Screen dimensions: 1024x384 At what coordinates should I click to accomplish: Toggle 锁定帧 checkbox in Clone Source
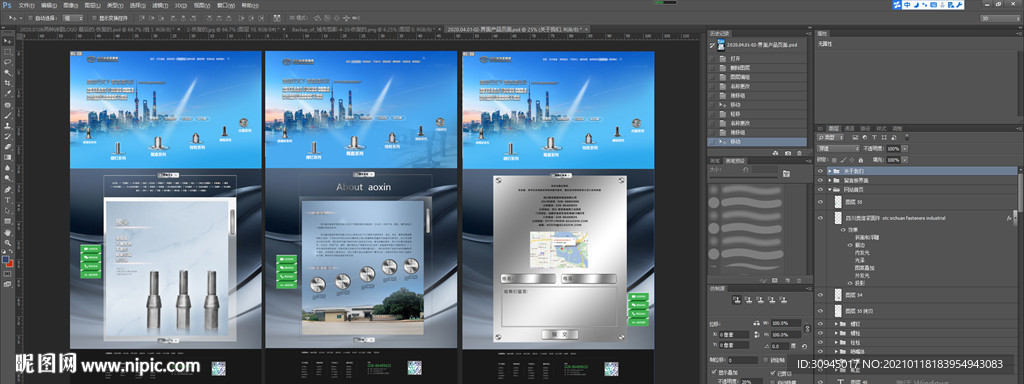coord(765,360)
